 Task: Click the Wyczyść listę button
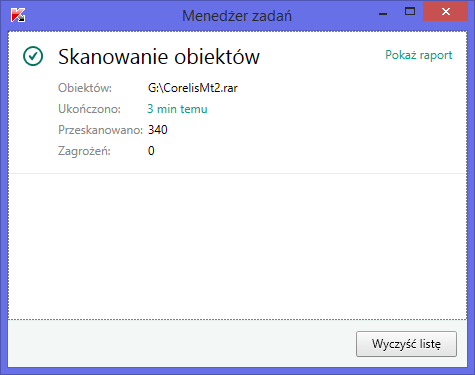[x=406, y=344]
